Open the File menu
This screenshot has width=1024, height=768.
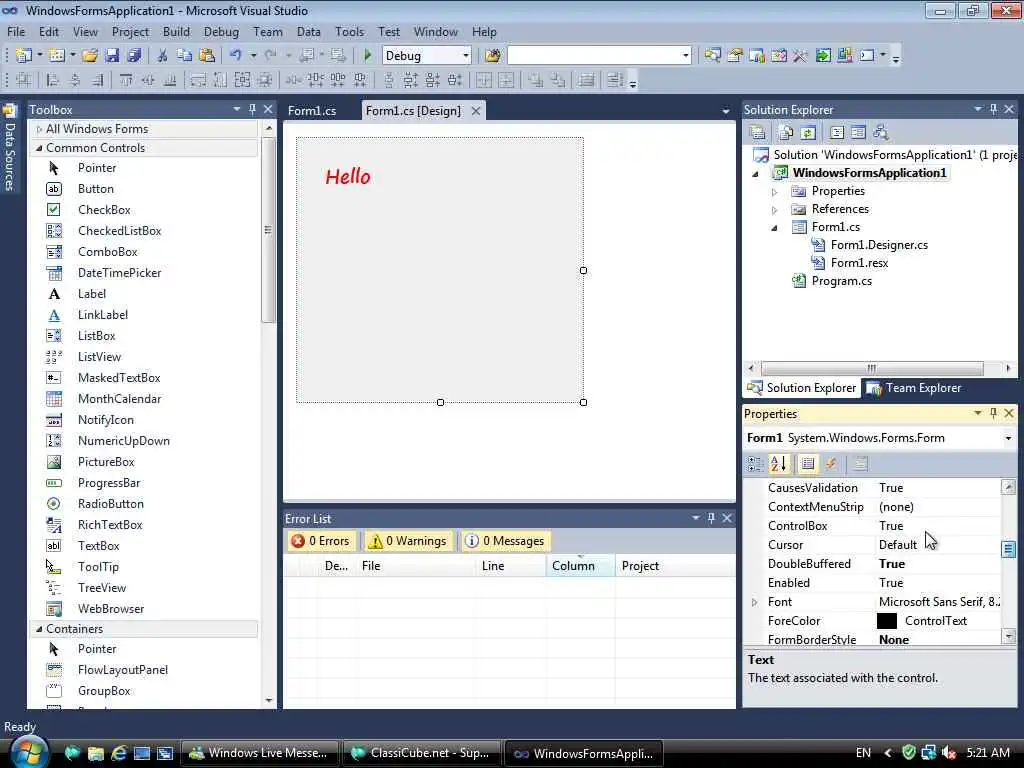click(16, 31)
